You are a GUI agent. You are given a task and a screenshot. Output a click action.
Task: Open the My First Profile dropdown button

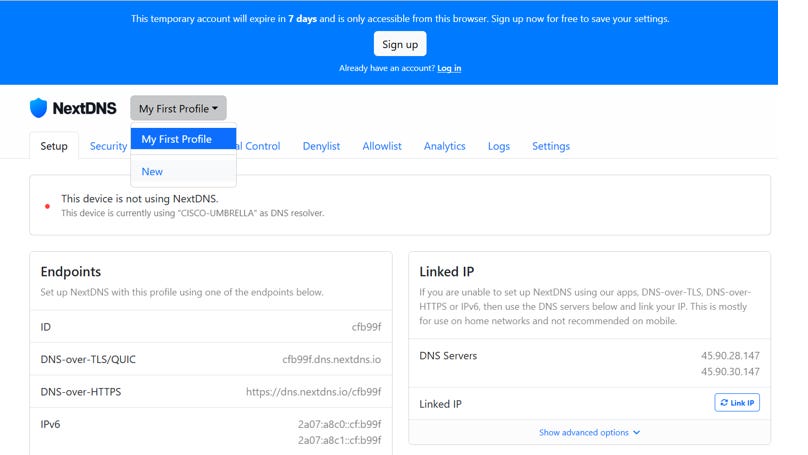click(x=178, y=108)
